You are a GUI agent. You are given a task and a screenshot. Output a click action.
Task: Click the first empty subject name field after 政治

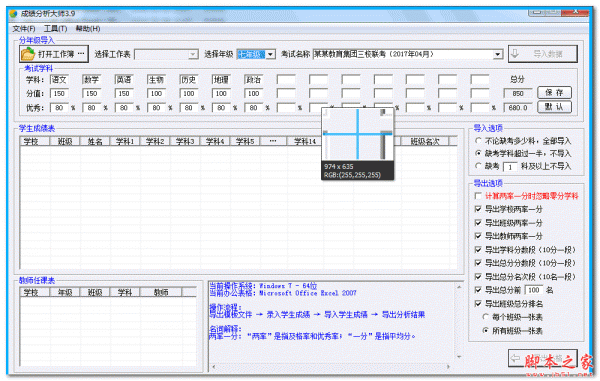point(286,80)
